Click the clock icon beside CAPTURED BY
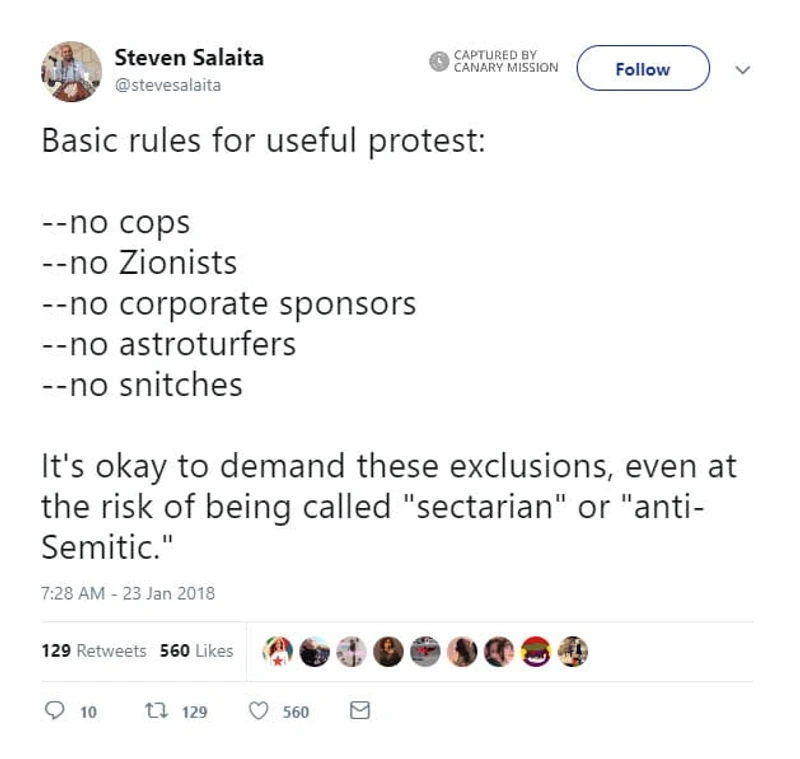This screenshot has width=800, height=759. [x=438, y=62]
